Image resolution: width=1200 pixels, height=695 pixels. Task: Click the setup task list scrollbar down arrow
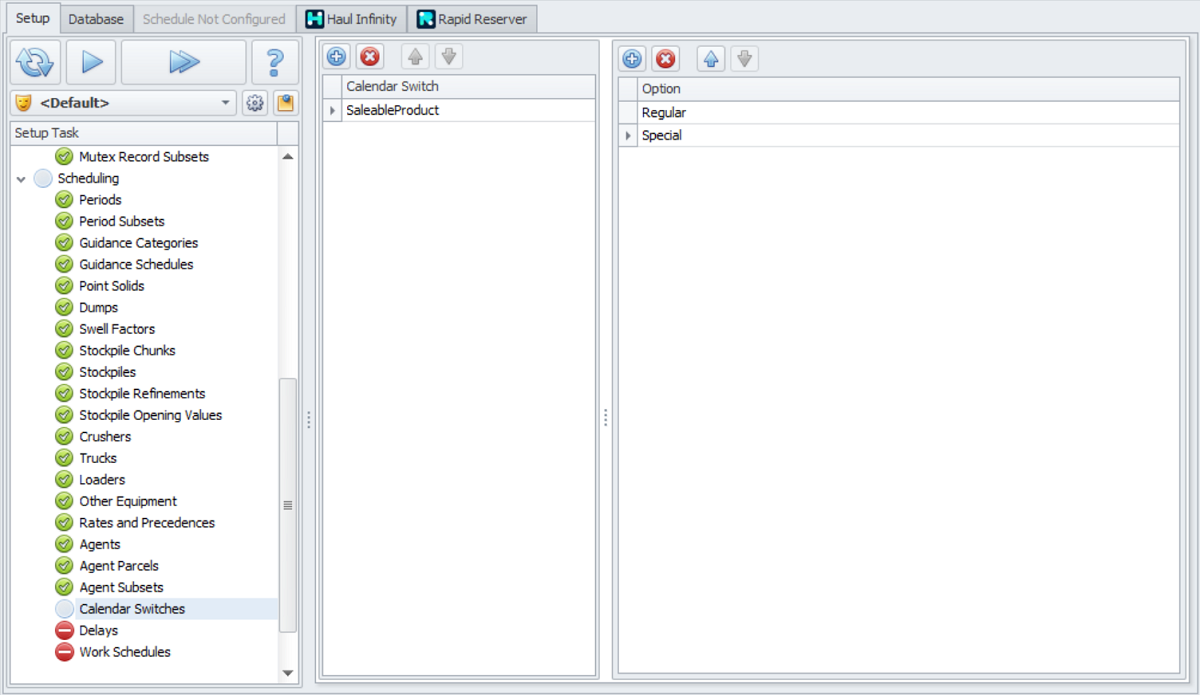click(288, 673)
